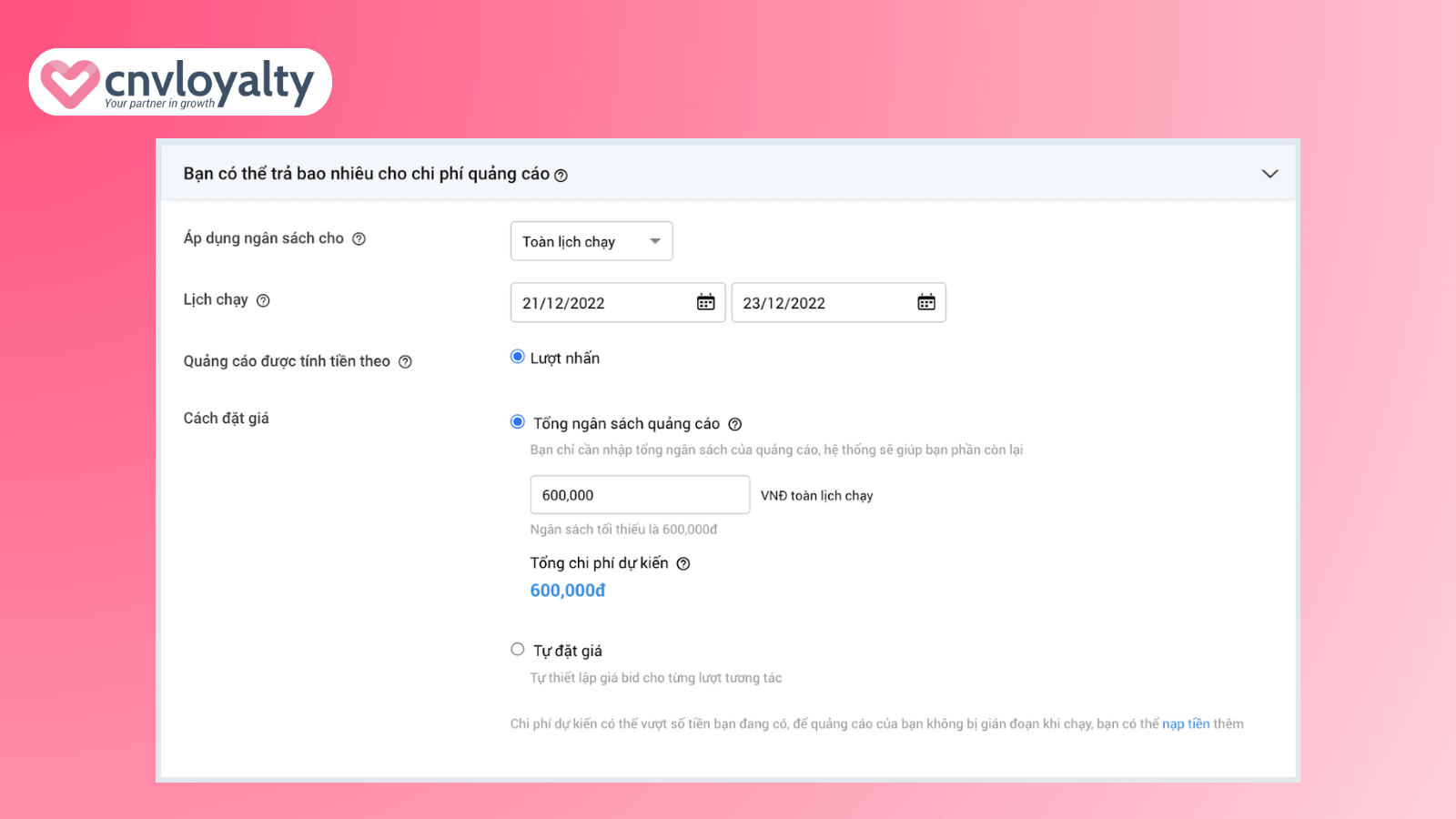Click the blue 600,000đ estimated total cost
The image size is (1456, 819).
568,591
